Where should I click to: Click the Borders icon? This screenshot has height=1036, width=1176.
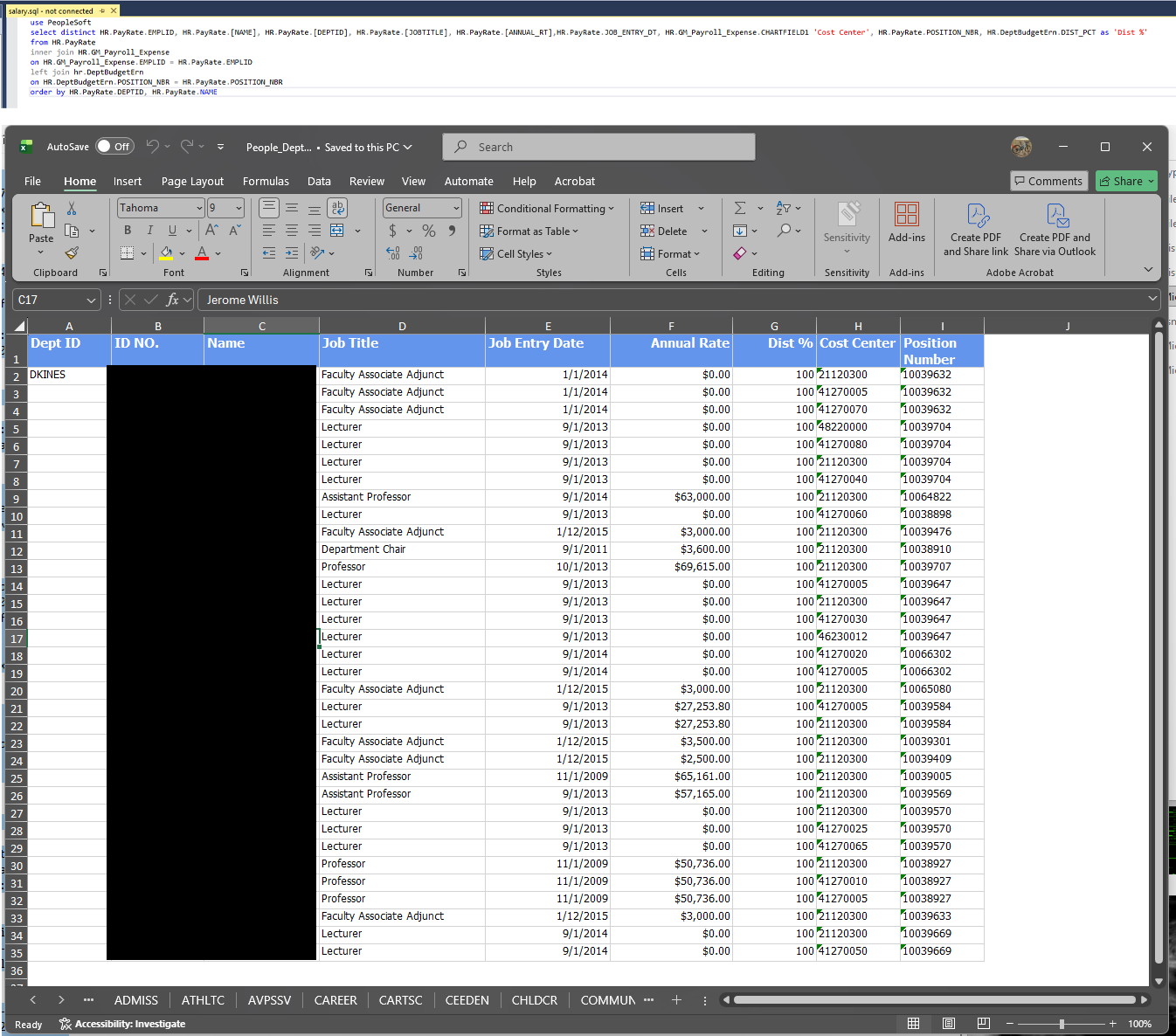[128, 253]
